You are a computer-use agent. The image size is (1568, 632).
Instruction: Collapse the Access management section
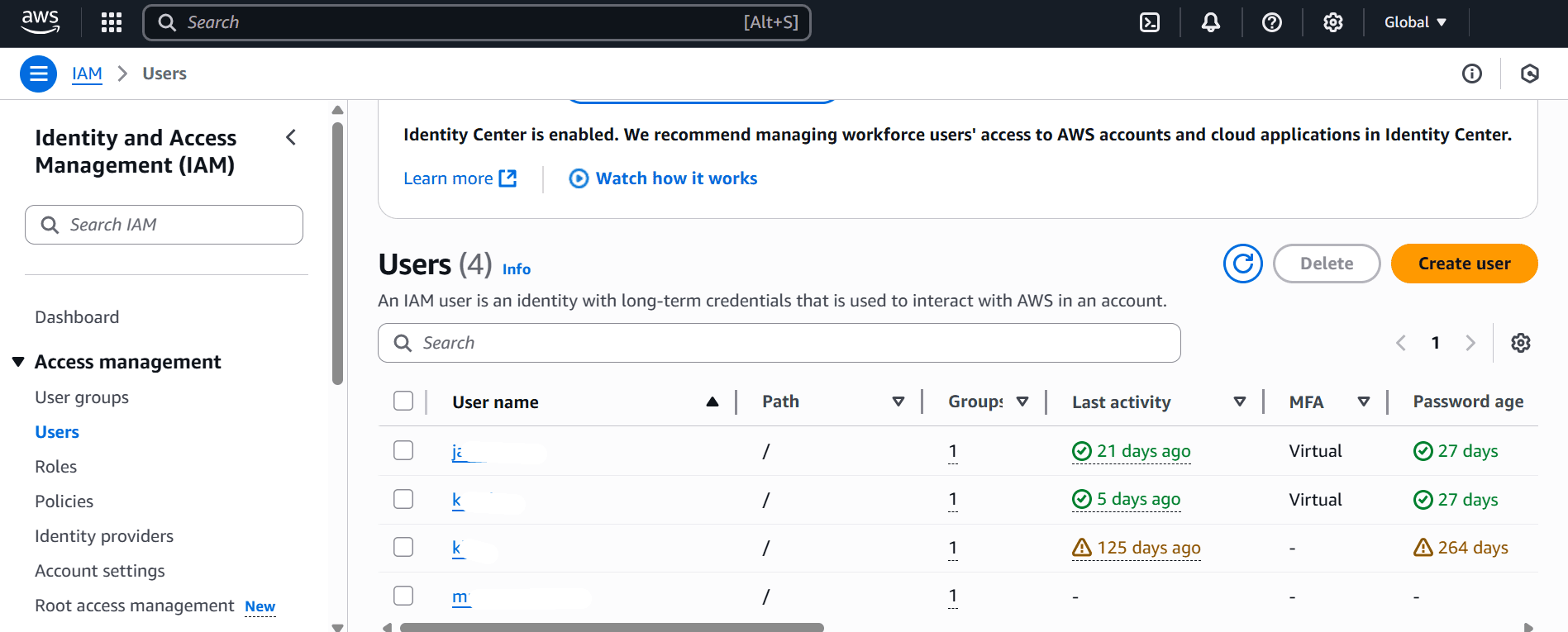point(18,362)
